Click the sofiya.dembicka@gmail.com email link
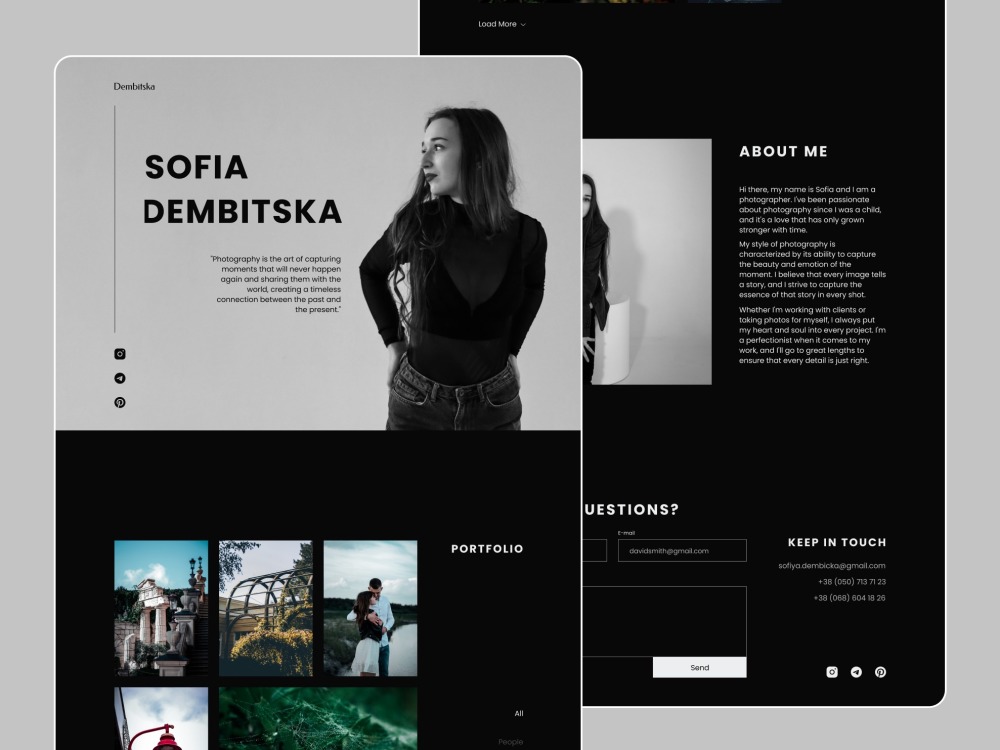The height and width of the screenshot is (750, 1000). [832, 566]
